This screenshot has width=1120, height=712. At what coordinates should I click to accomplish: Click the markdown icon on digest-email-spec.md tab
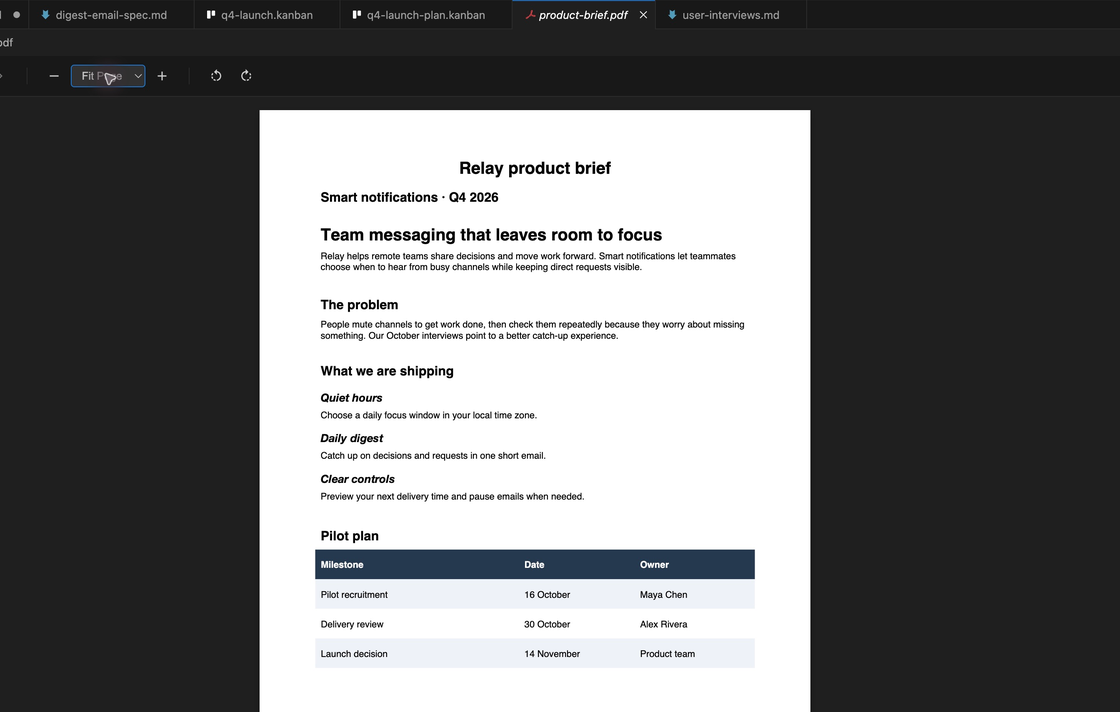45,14
